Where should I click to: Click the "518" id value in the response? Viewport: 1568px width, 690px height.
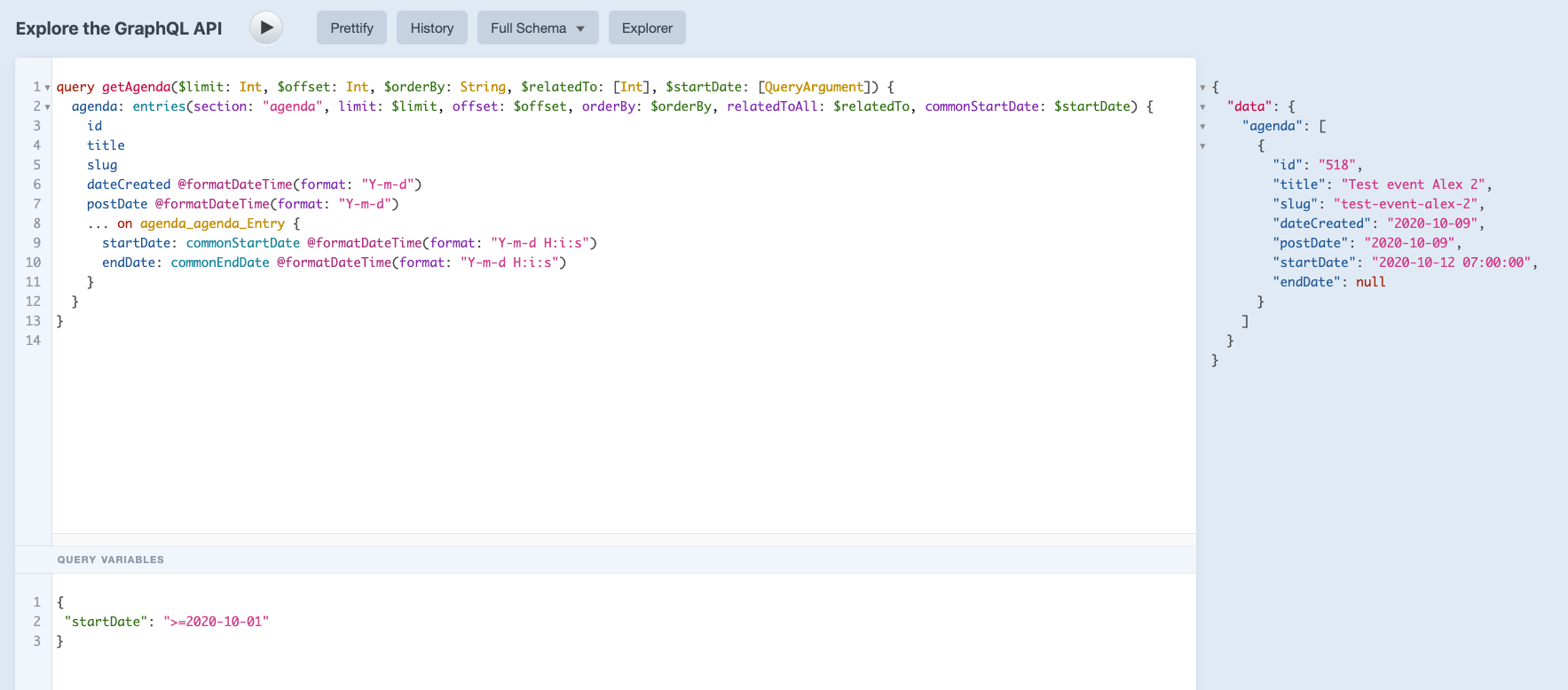pyautogui.click(x=1337, y=165)
